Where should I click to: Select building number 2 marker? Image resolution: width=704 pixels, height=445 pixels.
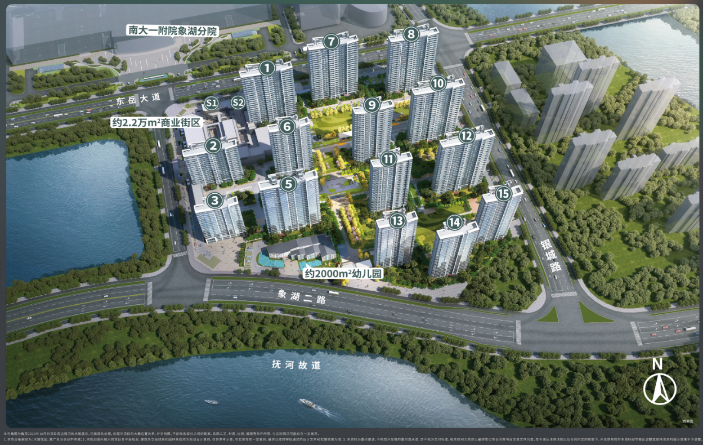click(213, 145)
